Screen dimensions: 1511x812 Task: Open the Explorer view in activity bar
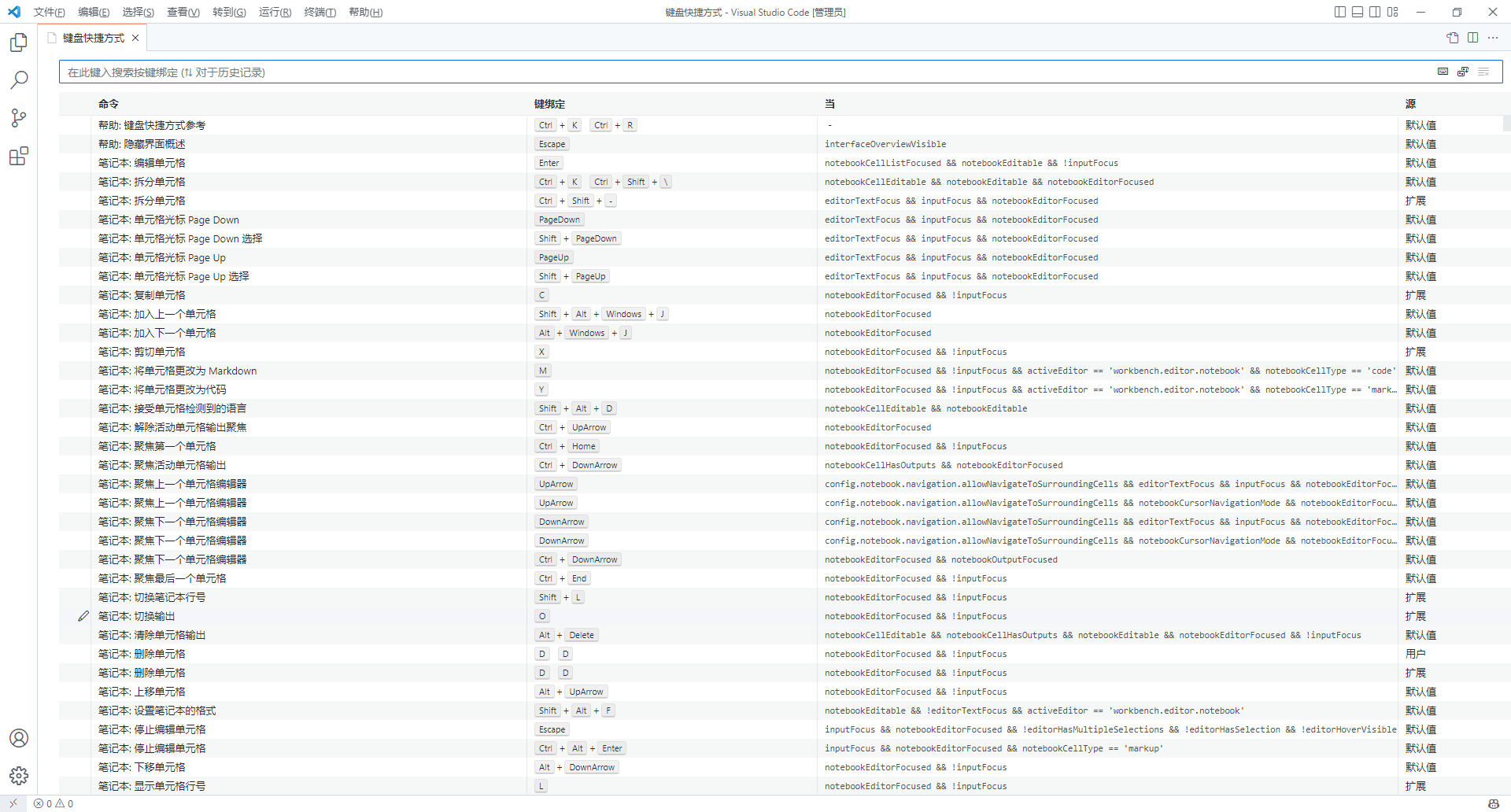click(x=19, y=42)
